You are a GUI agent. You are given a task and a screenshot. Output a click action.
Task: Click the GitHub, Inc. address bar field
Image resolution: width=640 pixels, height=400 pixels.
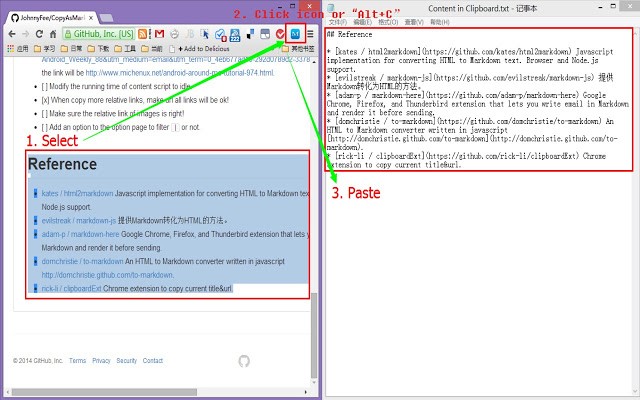[x=100, y=33]
